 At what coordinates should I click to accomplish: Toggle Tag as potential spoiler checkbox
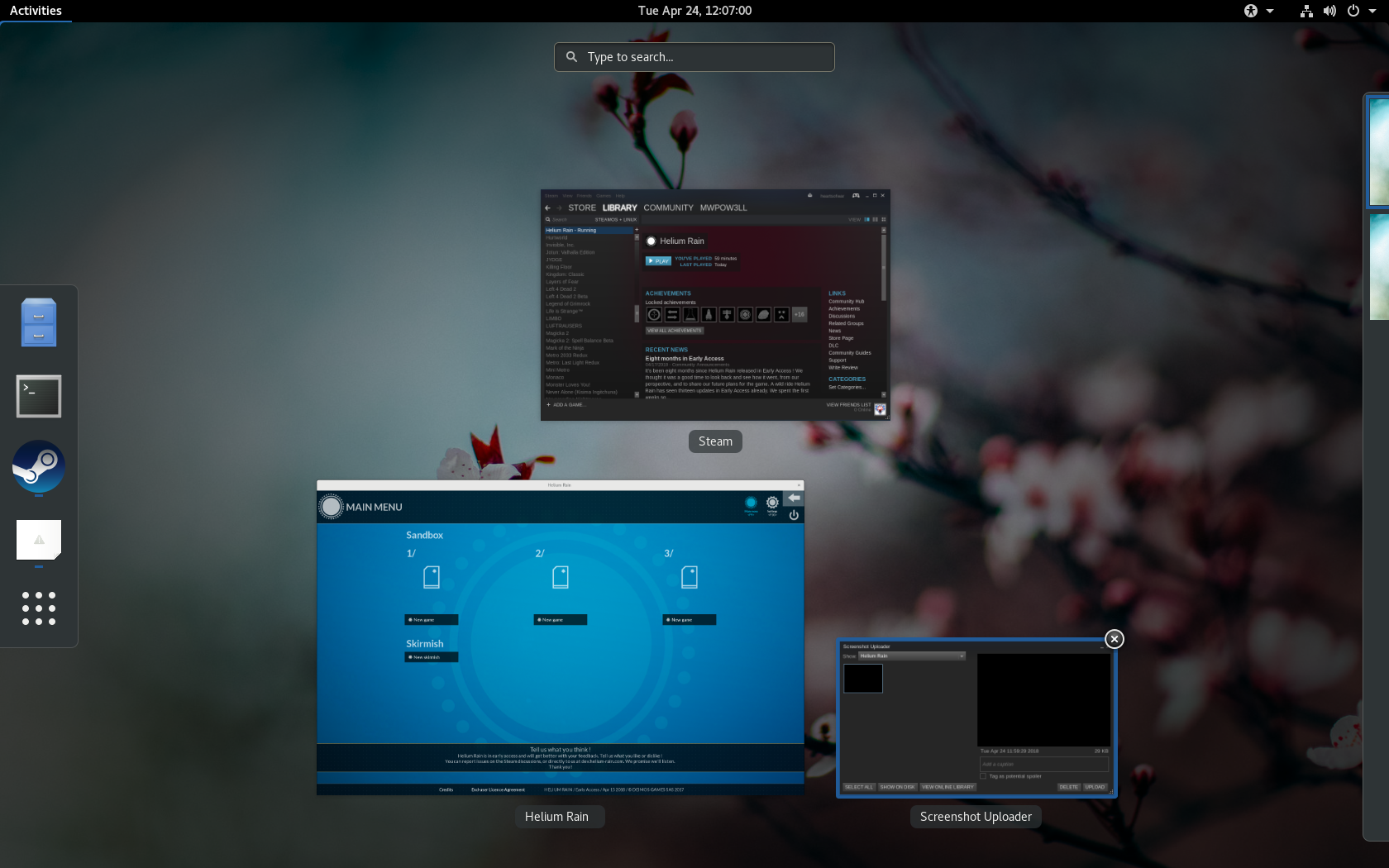(x=983, y=776)
